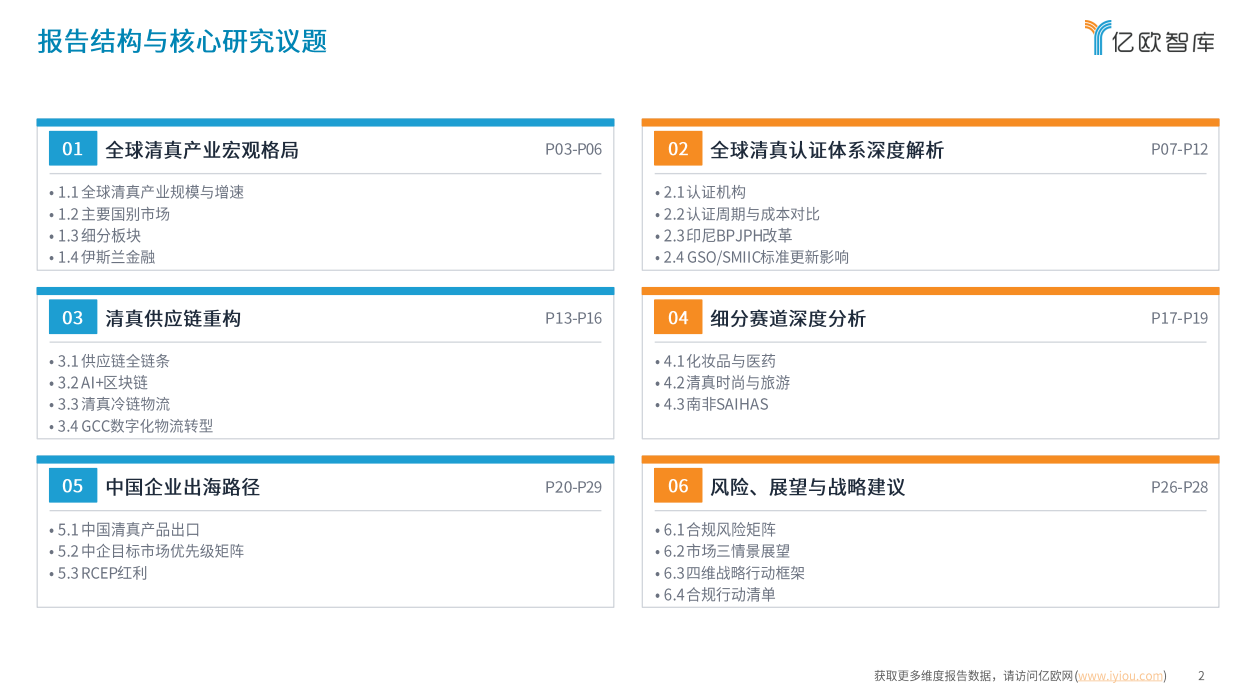Click the orange "04" chapter badge

(679, 317)
